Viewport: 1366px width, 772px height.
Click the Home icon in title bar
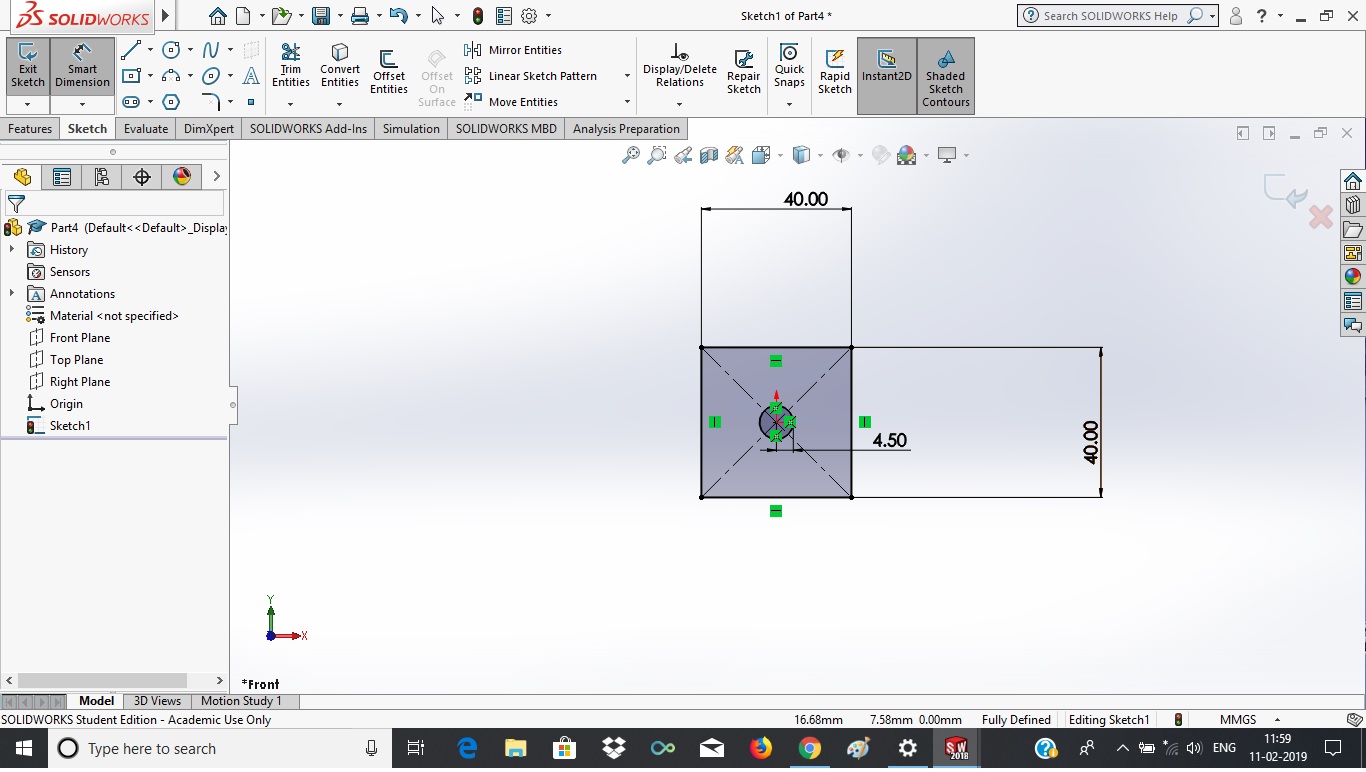[218, 16]
